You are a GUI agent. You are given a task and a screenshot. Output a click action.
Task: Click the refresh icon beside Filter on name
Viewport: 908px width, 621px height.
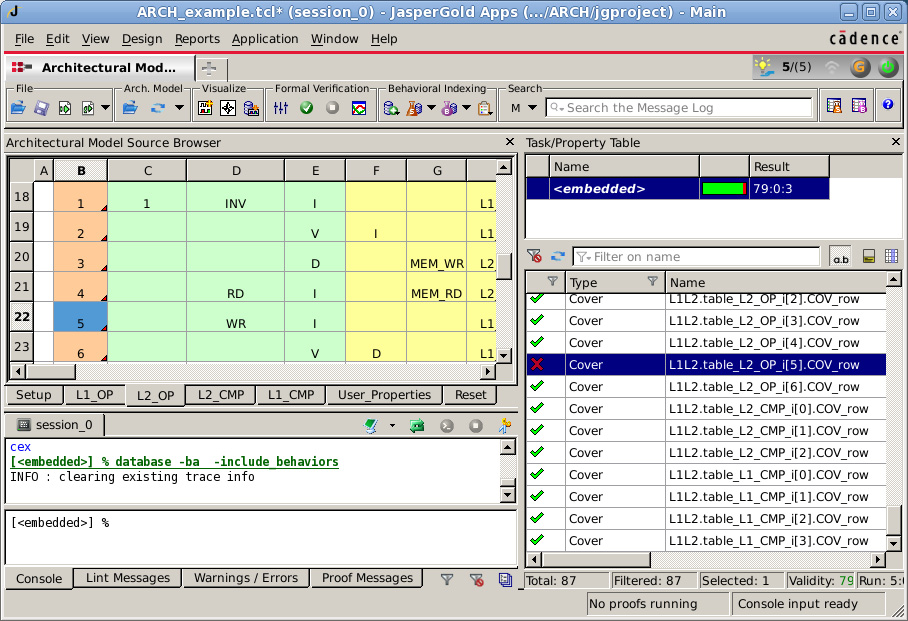(558, 256)
